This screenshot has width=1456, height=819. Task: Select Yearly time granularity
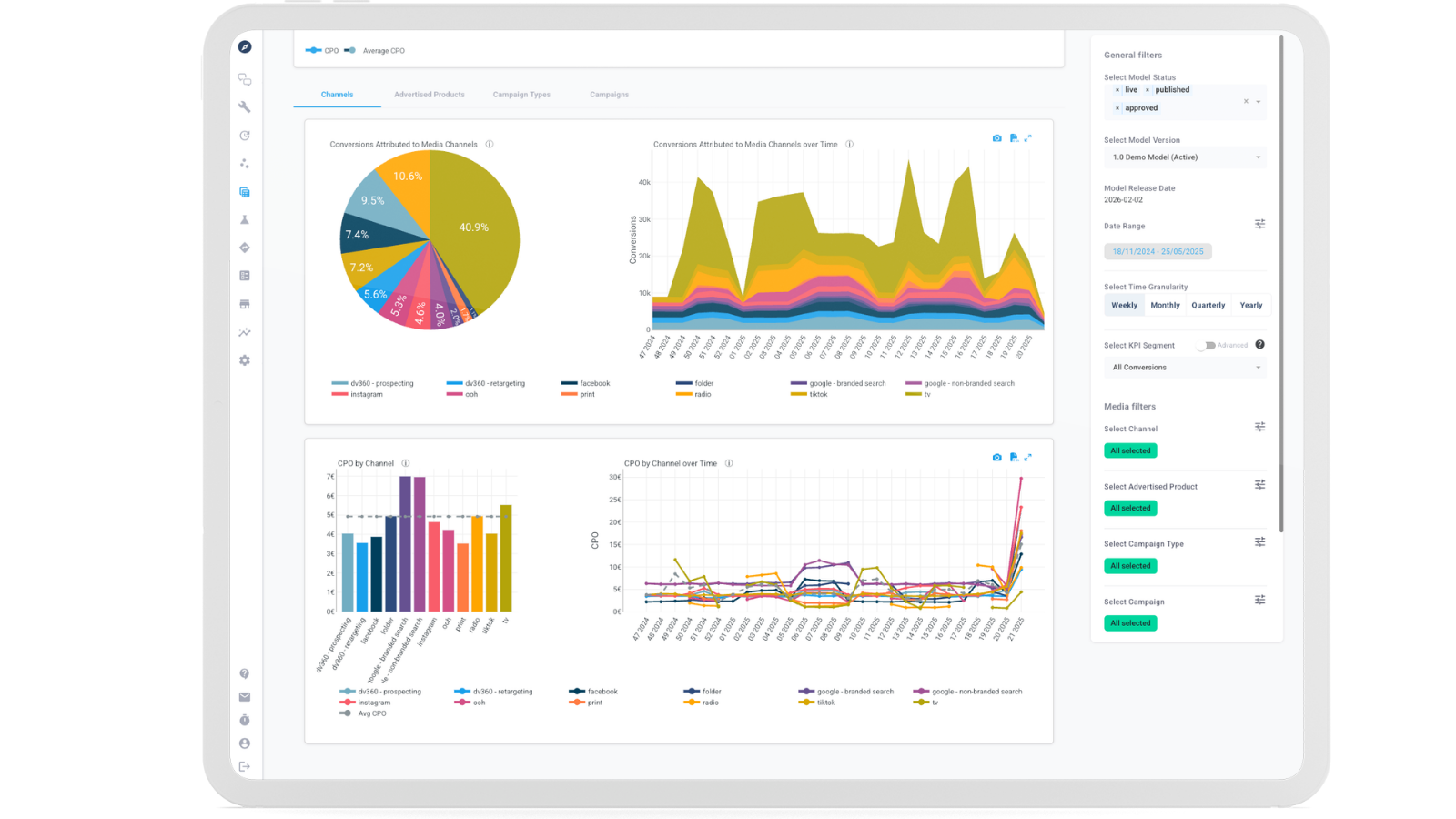1251,306
